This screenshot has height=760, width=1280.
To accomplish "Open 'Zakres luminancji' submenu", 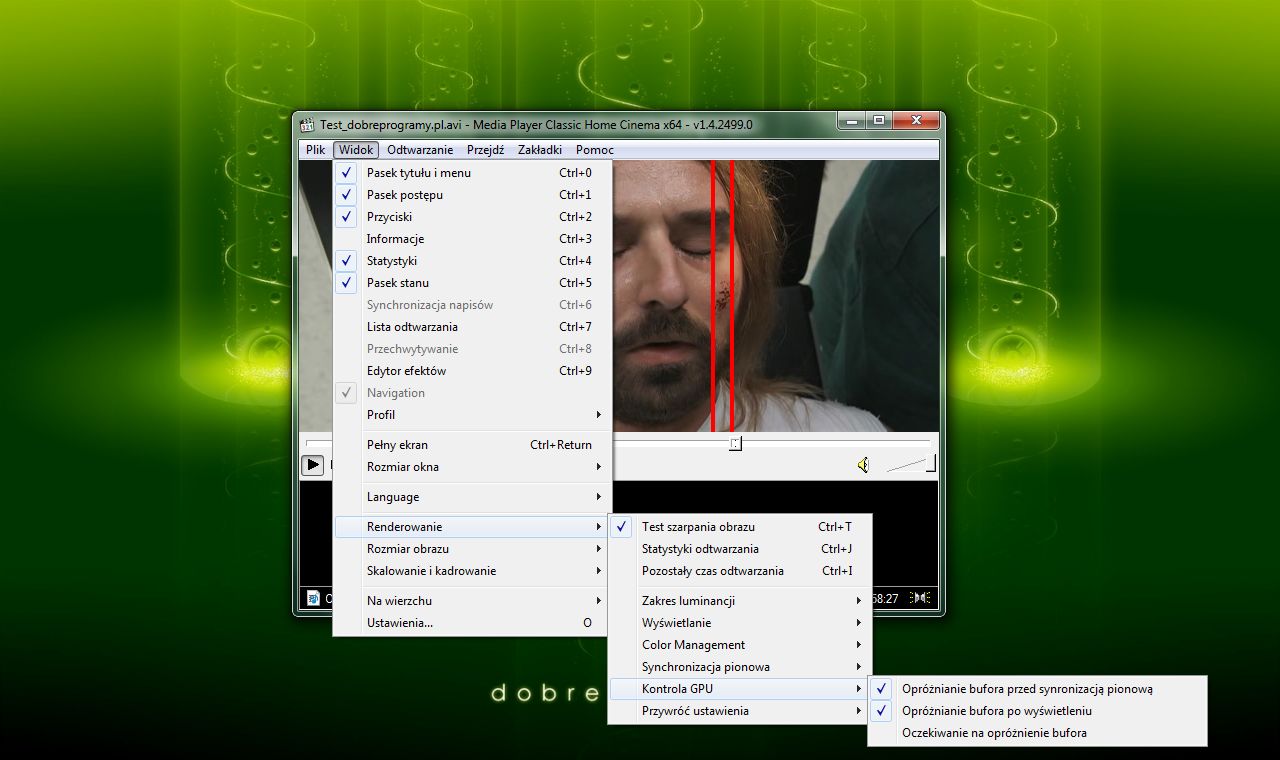I will (x=740, y=601).
